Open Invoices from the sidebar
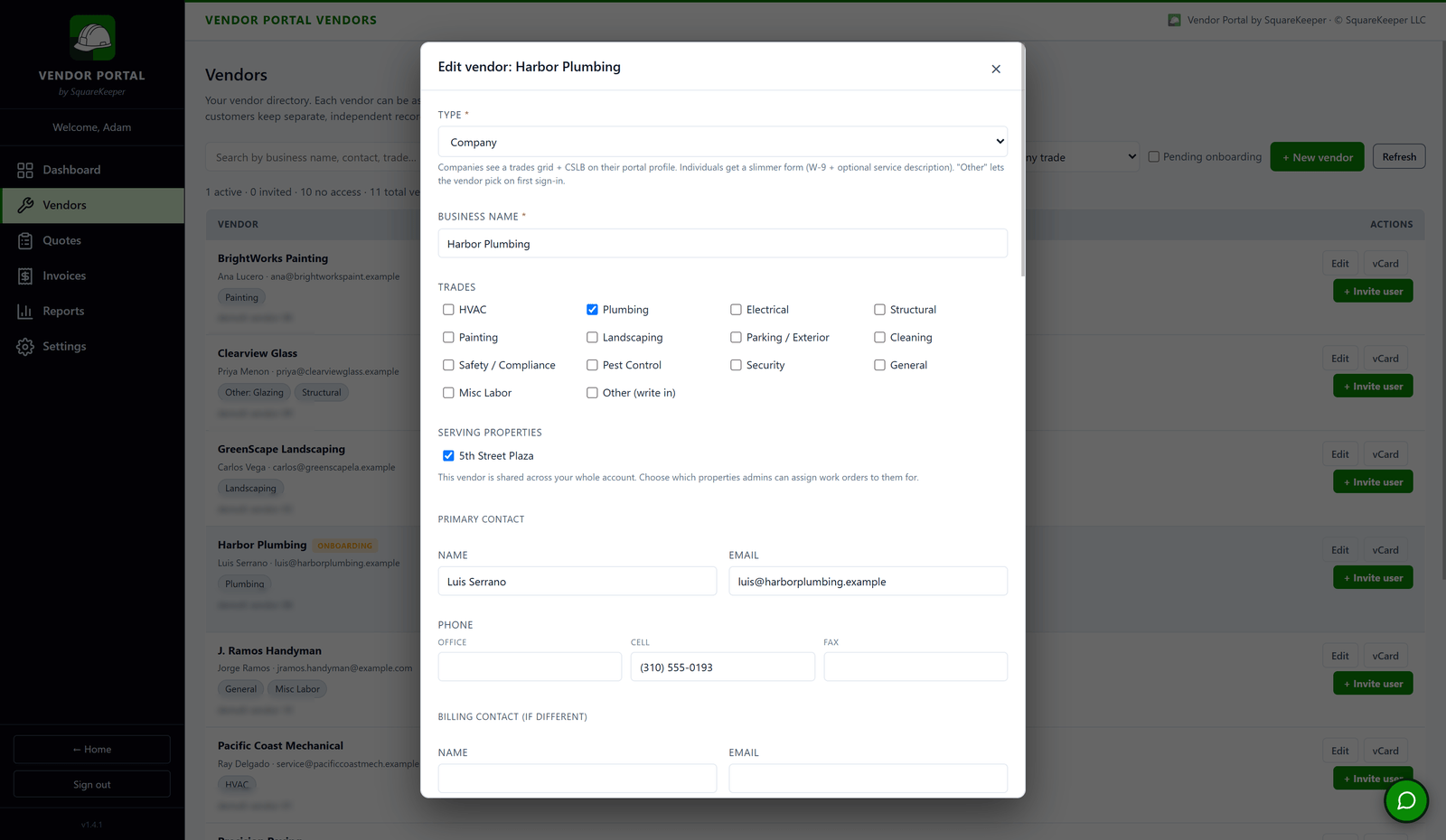The height and width of the screenshot is (840, 1446). coord(92,275)
